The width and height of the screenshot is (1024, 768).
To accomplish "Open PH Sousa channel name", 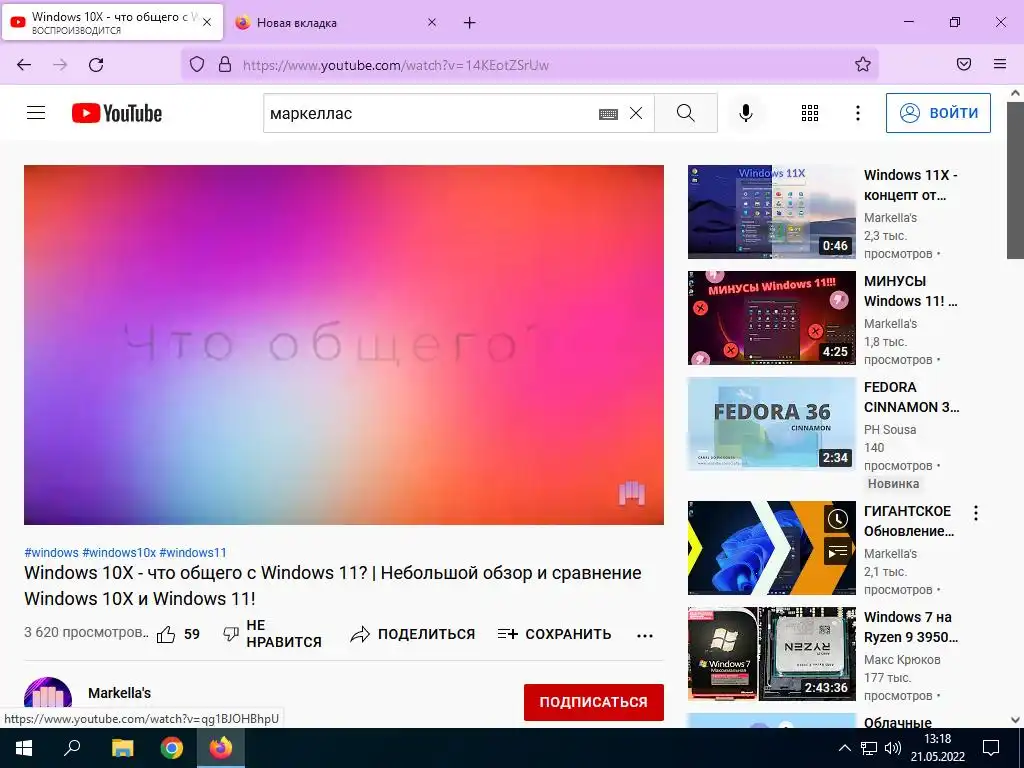I will pos(889,430).
